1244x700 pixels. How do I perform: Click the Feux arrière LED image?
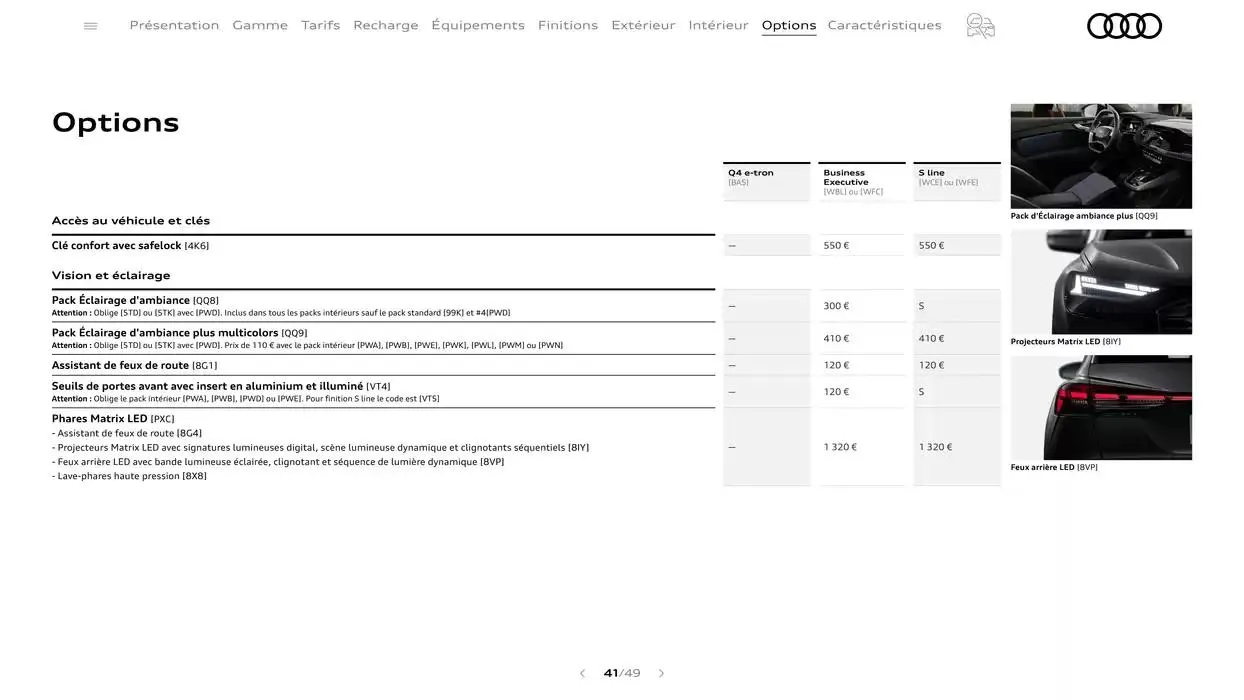point(1100,406)
